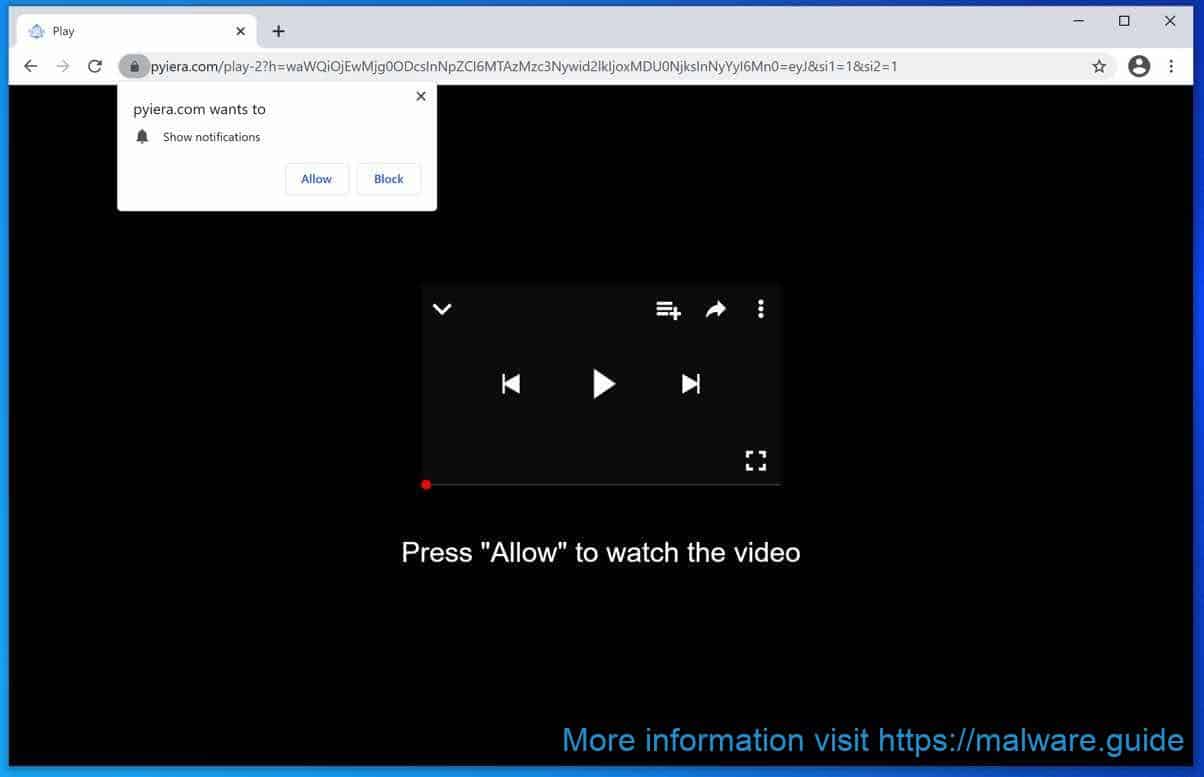Click the add to playlist icon

tap(668, 310)
